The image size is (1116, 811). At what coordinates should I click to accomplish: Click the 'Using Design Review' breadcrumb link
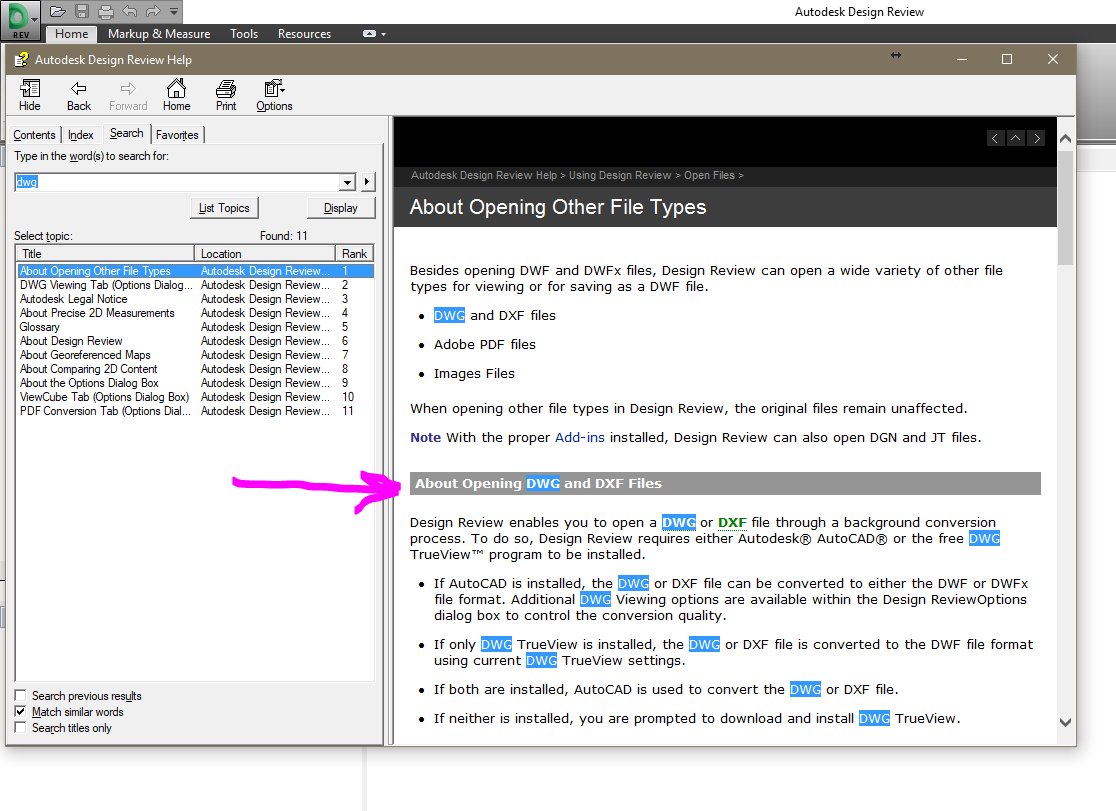pos(620,175)
